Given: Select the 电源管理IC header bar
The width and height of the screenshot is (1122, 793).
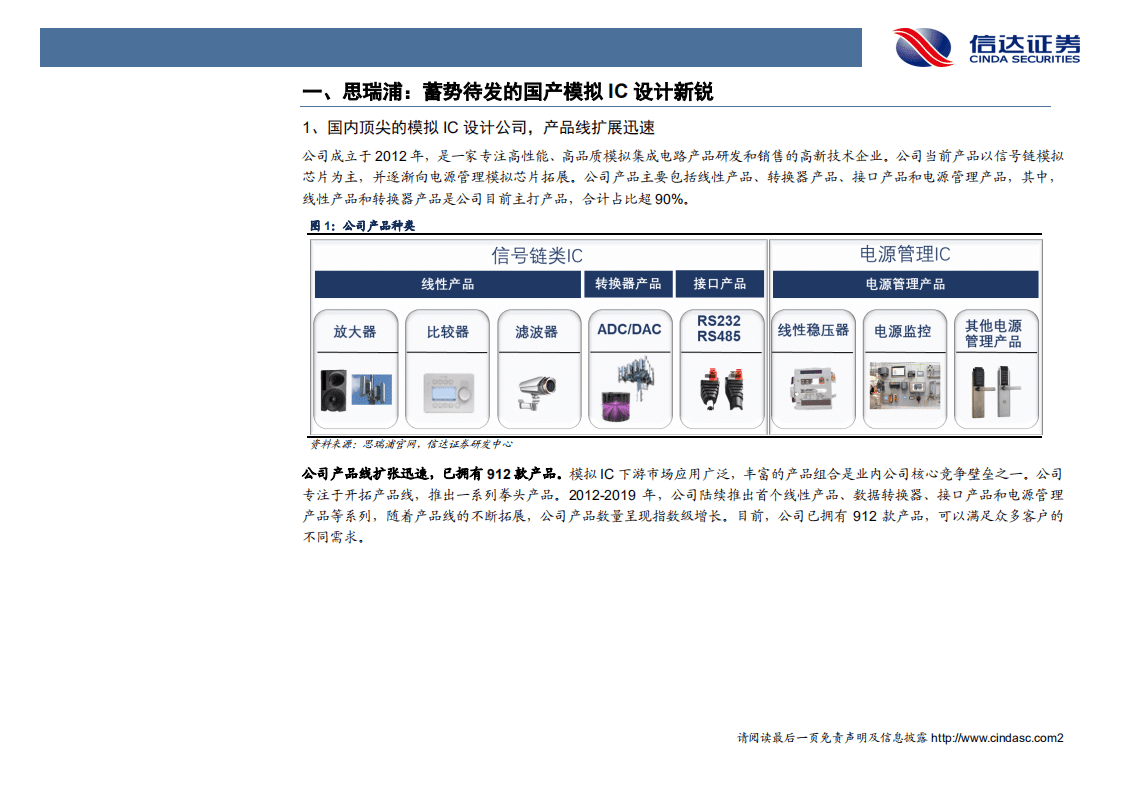Looking at the screenshot, I should [904, 255].
